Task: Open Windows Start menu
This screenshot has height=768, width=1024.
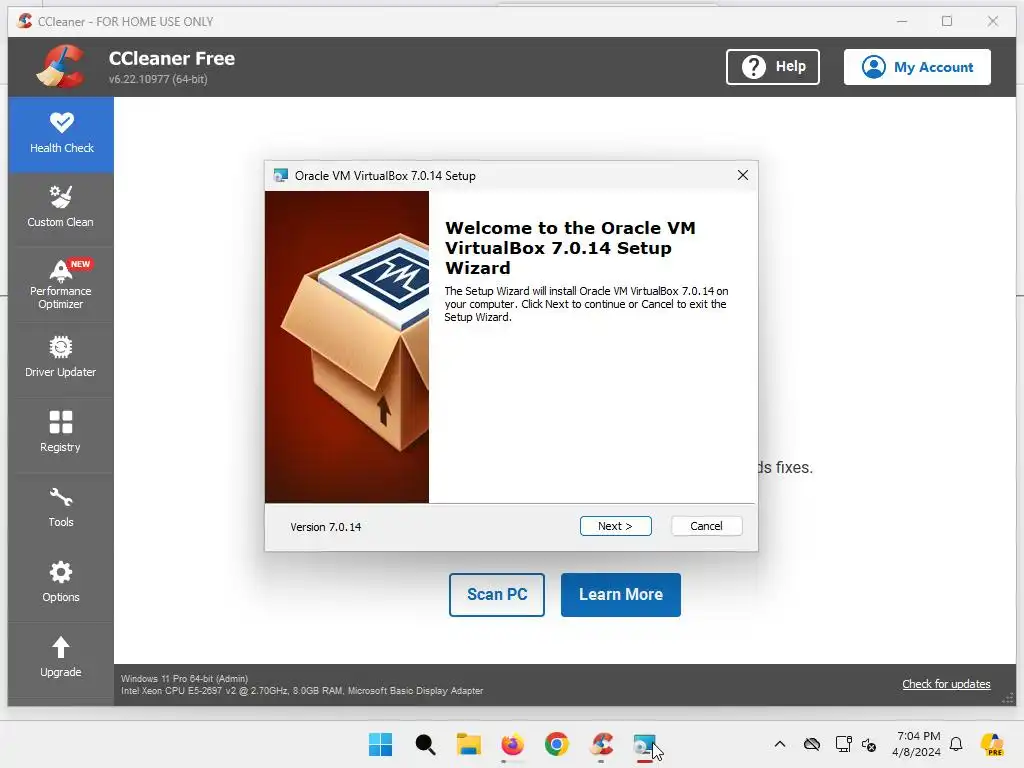Action: pyautogui.click(x=380, y=744)
